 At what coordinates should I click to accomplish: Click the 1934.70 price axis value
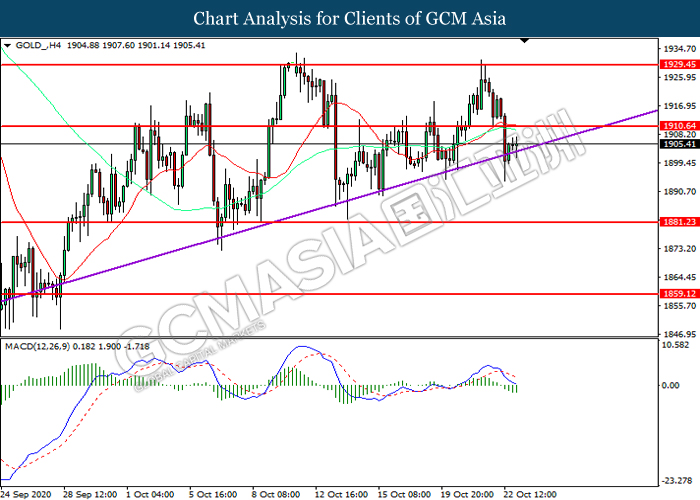679,49
